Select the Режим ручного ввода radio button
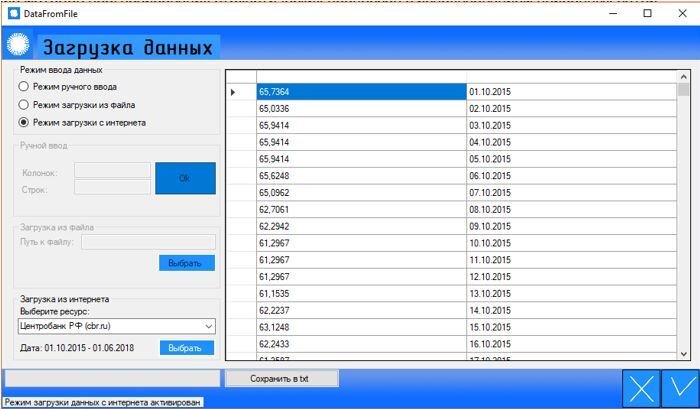This screenshot has height=409, width=700. point(24,87)
